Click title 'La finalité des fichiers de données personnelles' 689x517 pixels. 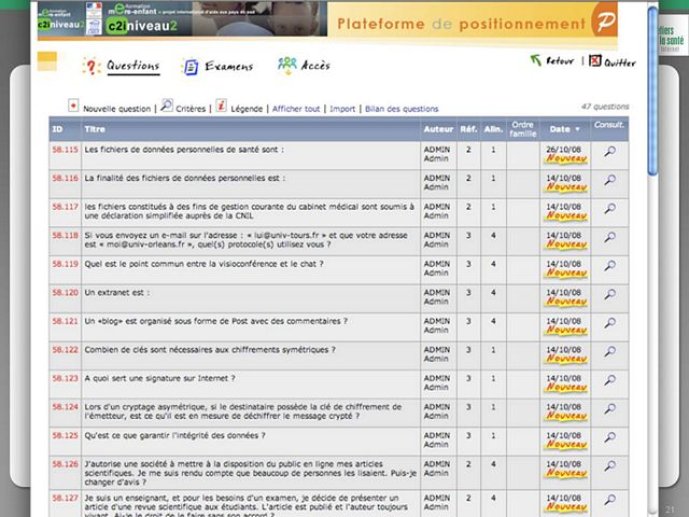pyautogui.click(x=185, y=178)
